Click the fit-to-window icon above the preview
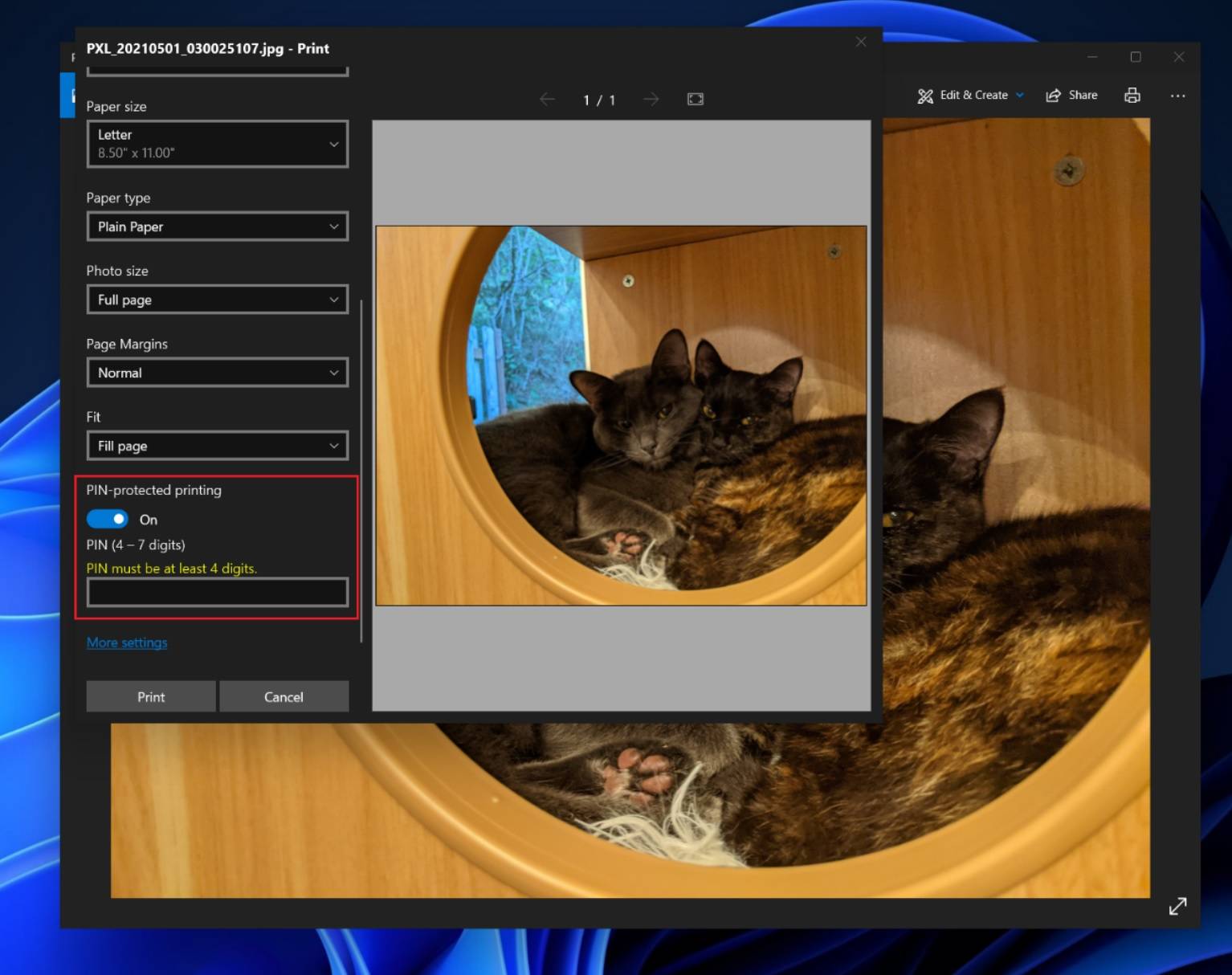Viewport: 1232px width, 975px height. [695, 99]
